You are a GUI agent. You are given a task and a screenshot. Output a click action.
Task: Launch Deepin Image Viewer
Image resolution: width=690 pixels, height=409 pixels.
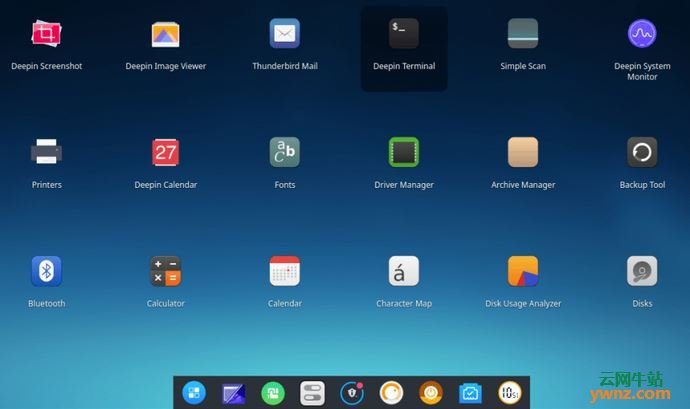[165, 33]
